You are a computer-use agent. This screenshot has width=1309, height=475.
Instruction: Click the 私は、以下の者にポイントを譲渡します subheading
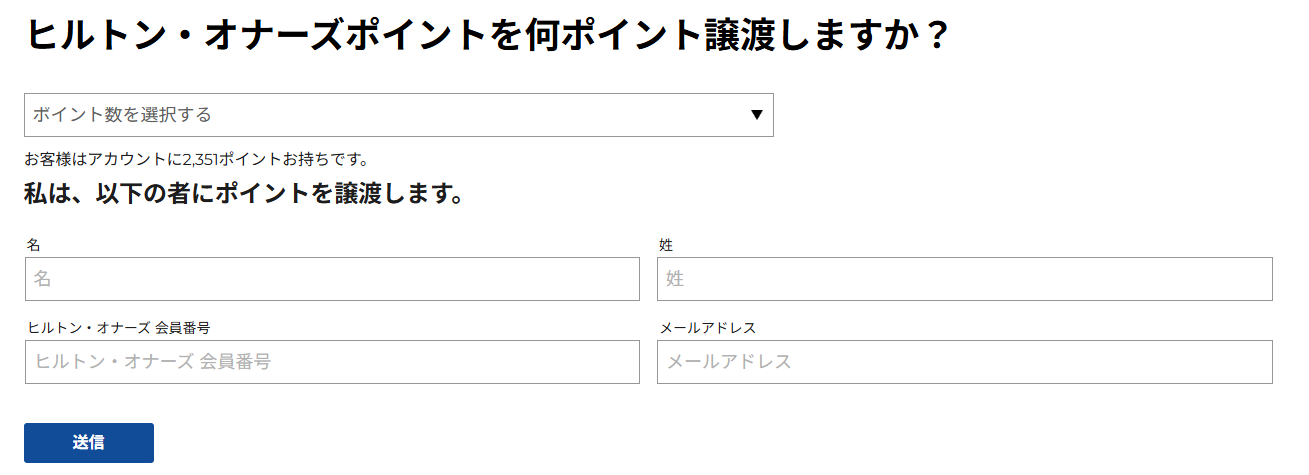click(243, 193)
